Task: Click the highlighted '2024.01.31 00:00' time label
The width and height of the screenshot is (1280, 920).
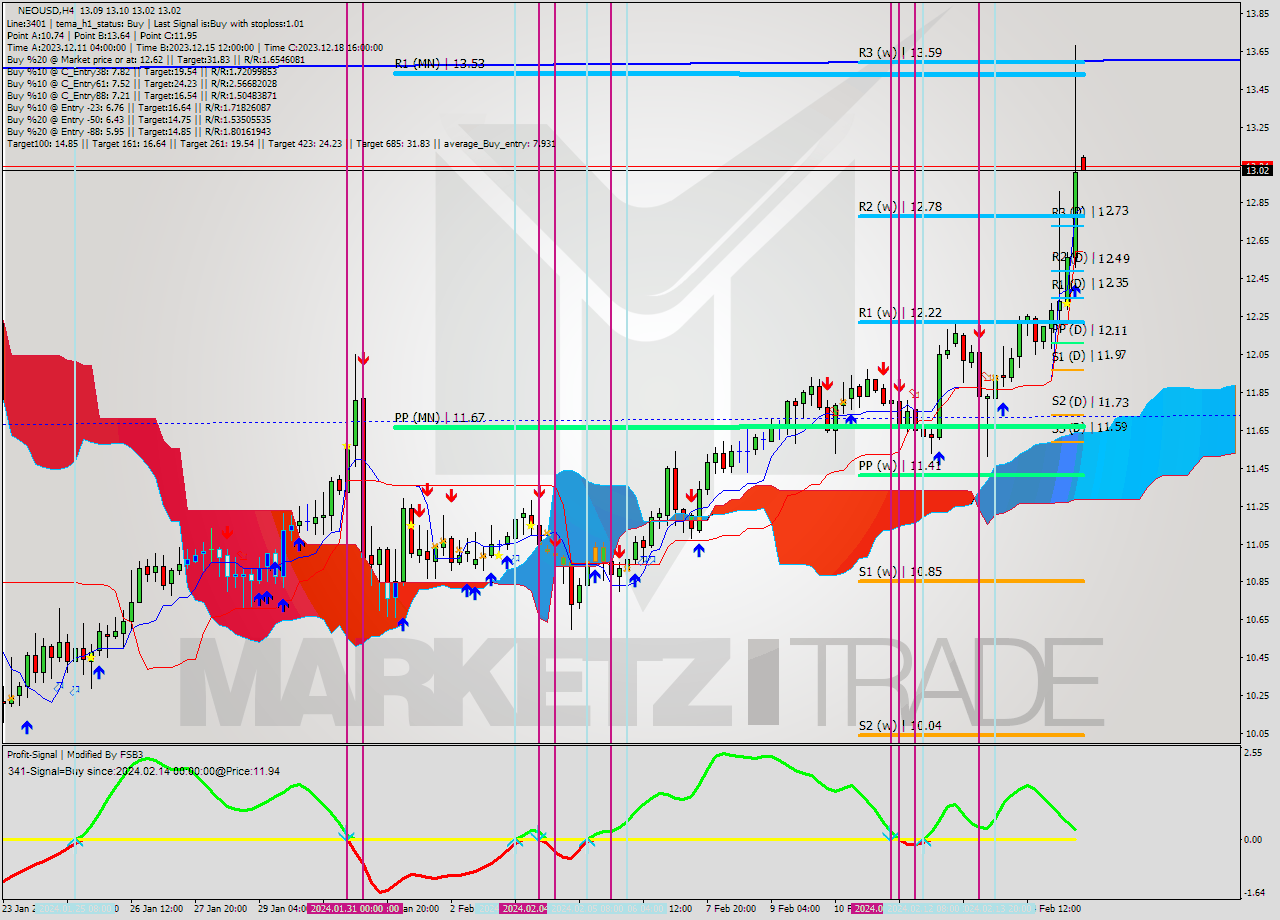Action: point(355,909)
